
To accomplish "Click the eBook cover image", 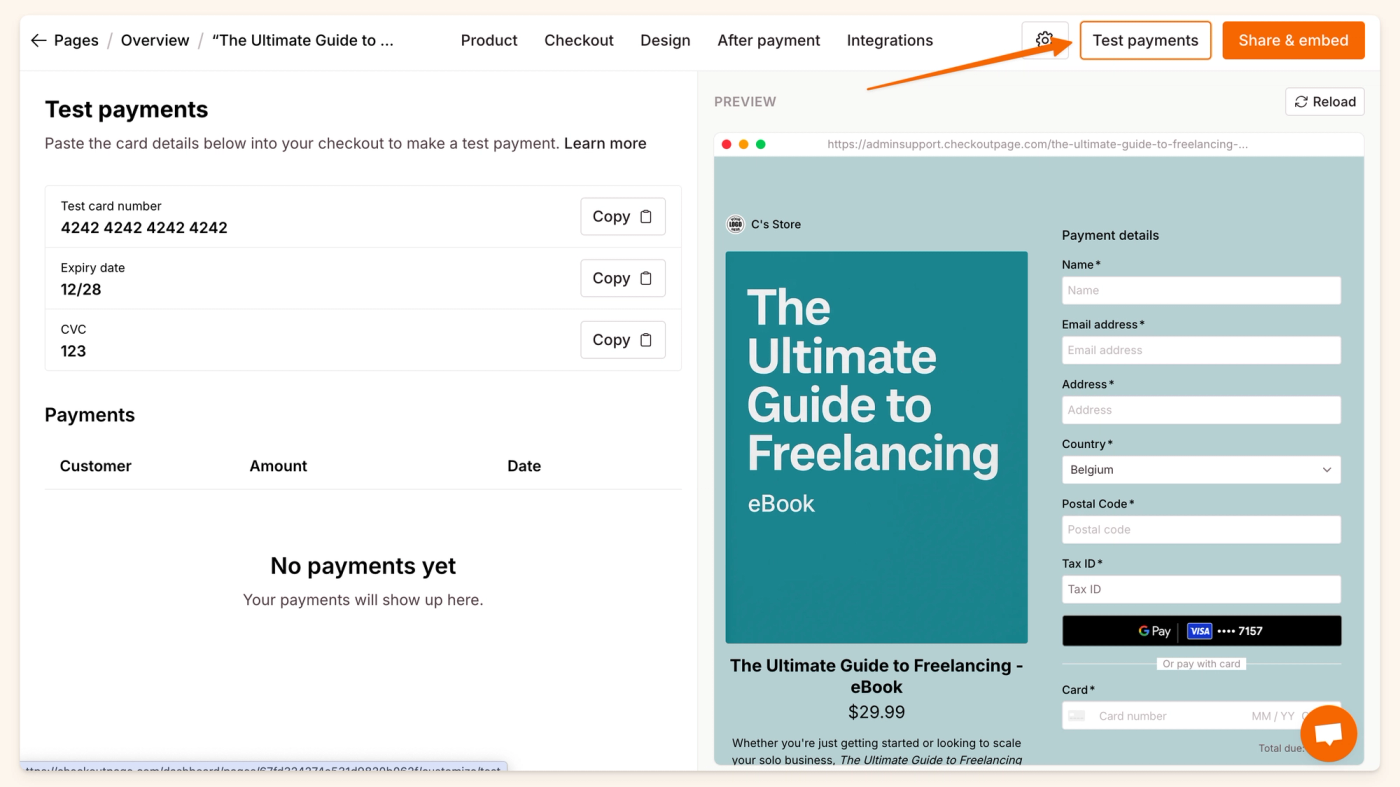I will tap(876, 447).
